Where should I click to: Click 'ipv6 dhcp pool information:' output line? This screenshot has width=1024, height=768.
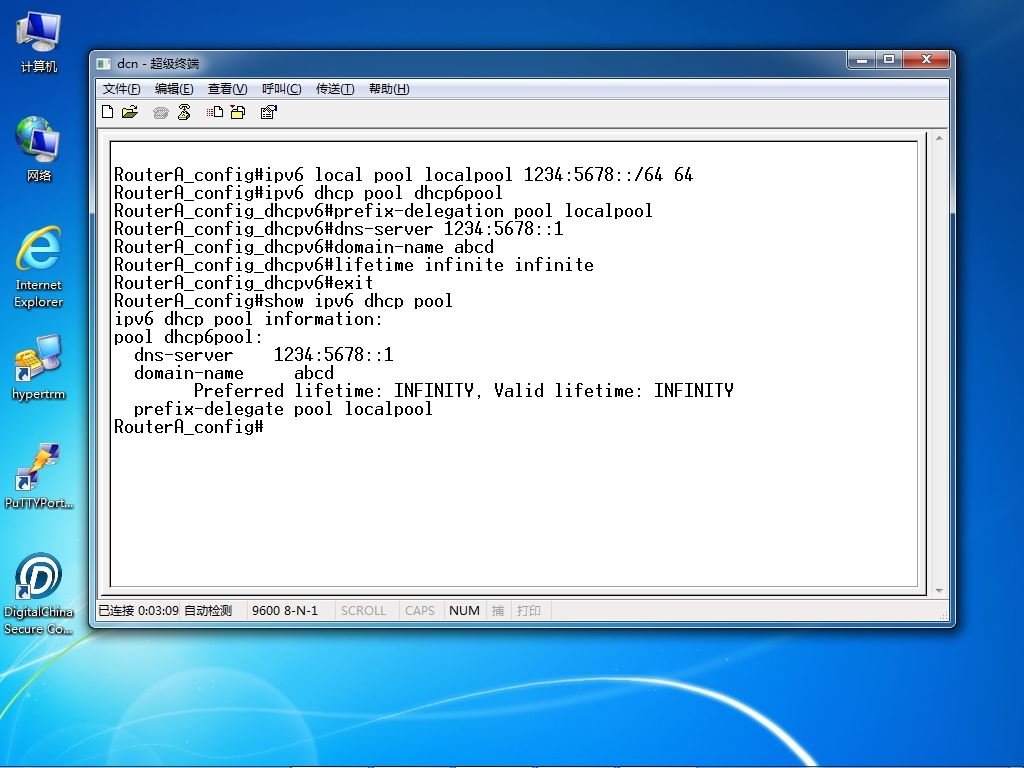tap(248, 319)
